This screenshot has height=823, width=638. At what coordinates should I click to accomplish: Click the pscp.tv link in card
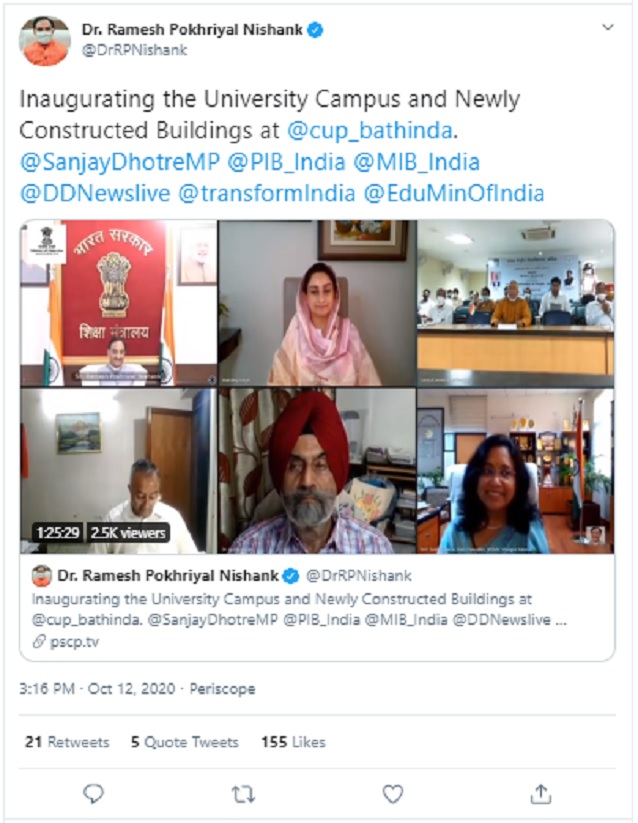66,641
